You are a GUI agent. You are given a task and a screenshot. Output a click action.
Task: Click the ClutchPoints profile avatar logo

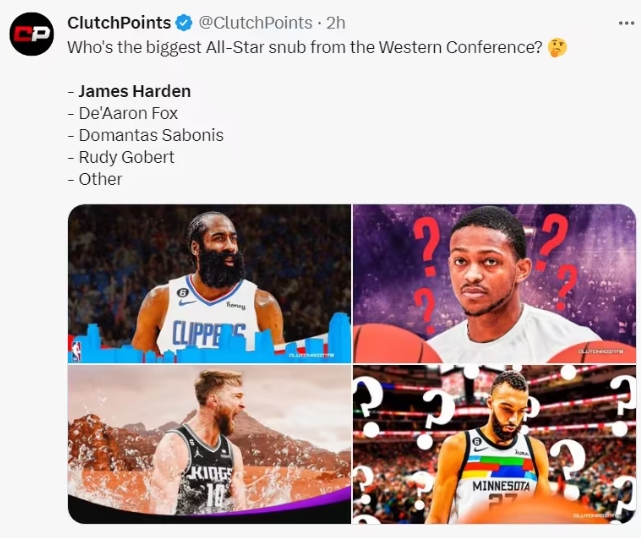[x=31, y=34]
